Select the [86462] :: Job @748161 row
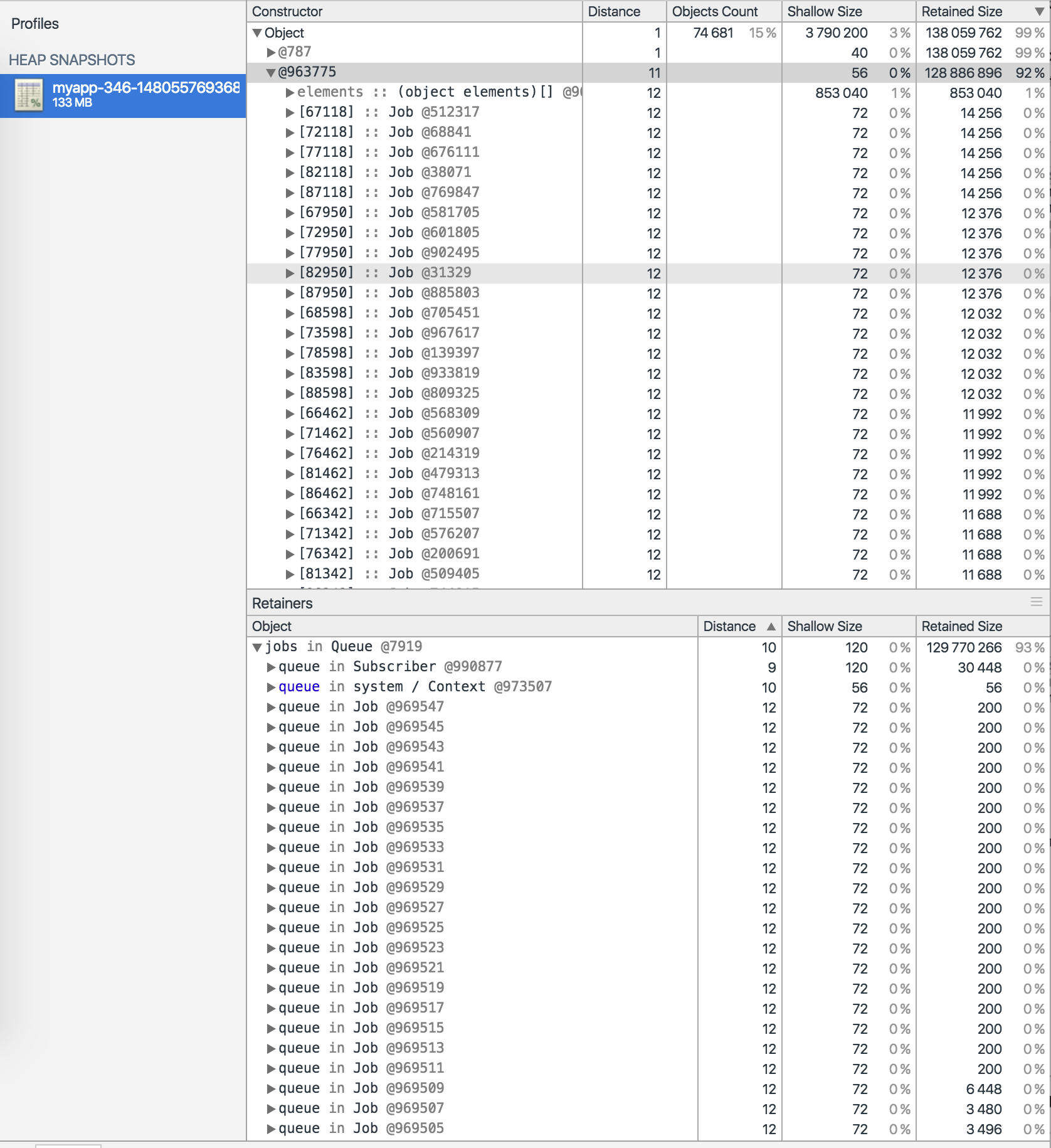The height and width of the screenshot is (1148, 1051). tap(648, 494)
